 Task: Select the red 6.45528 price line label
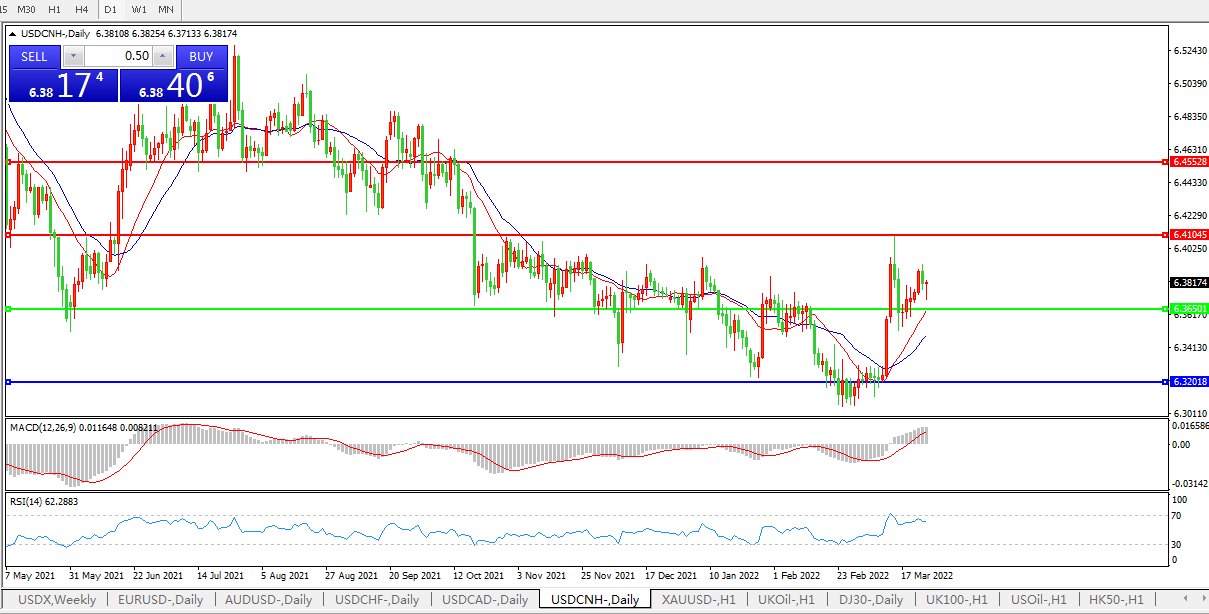(x=1189, y=161)
